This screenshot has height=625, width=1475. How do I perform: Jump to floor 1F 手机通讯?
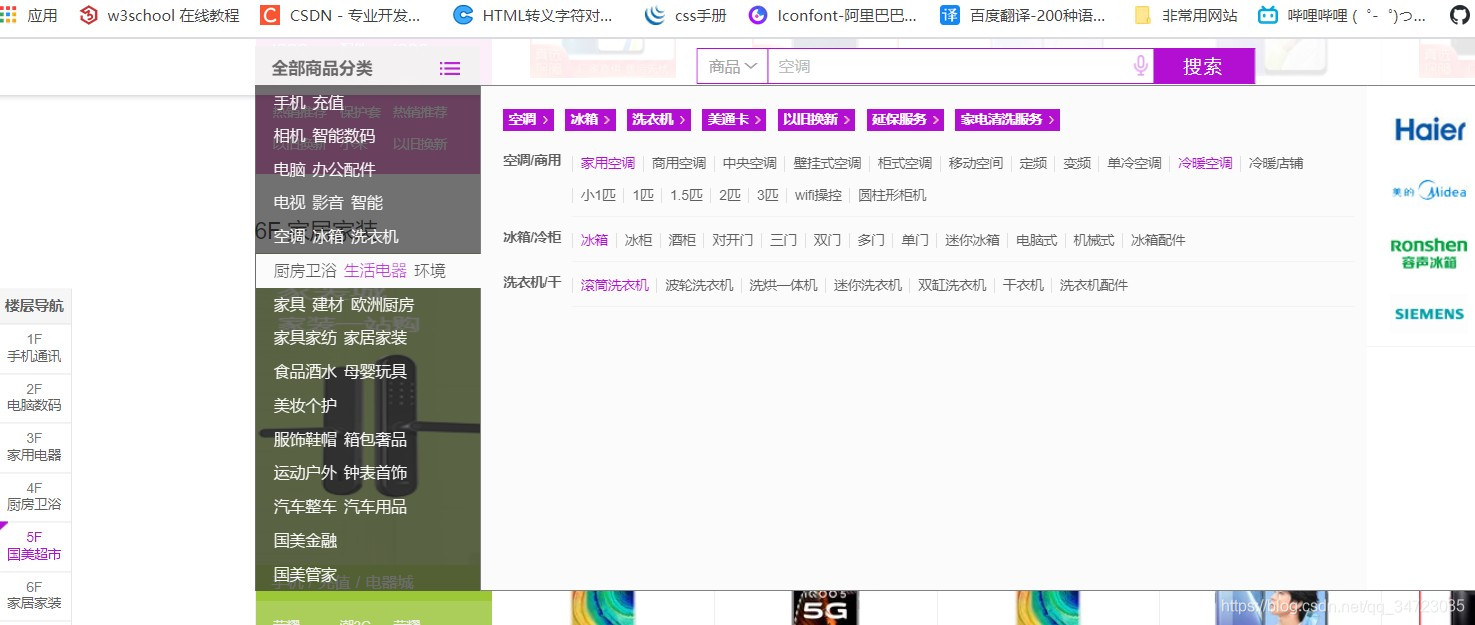coord(34,348)
